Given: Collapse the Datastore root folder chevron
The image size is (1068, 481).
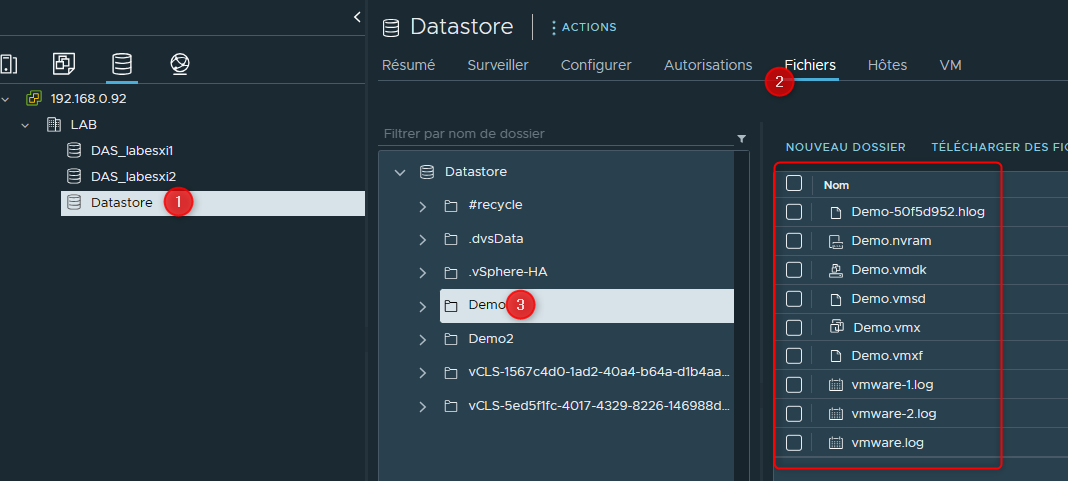Looking at the screenshot, I should [x=400, y=172].
